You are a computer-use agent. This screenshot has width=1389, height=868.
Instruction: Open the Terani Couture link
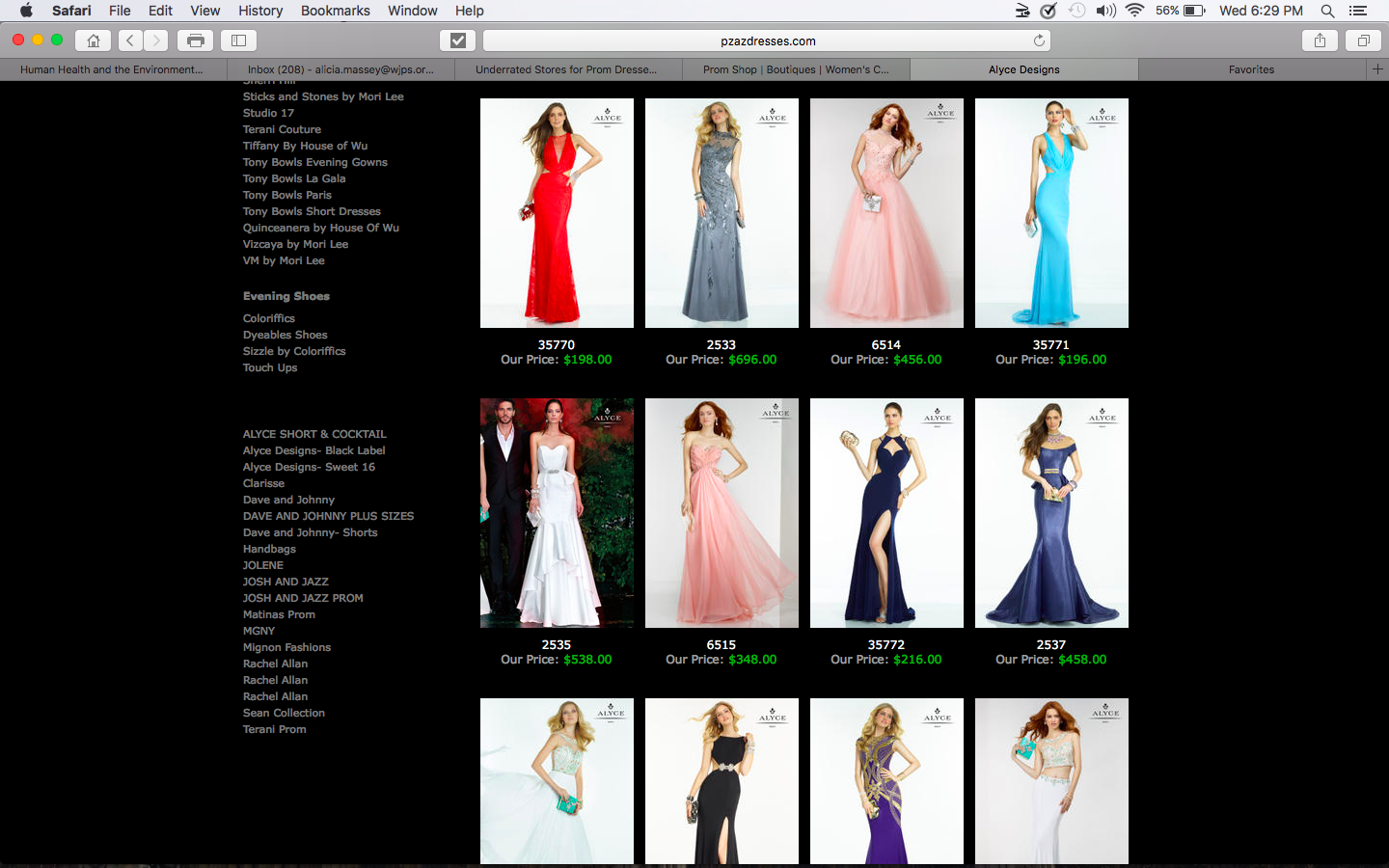282,129
